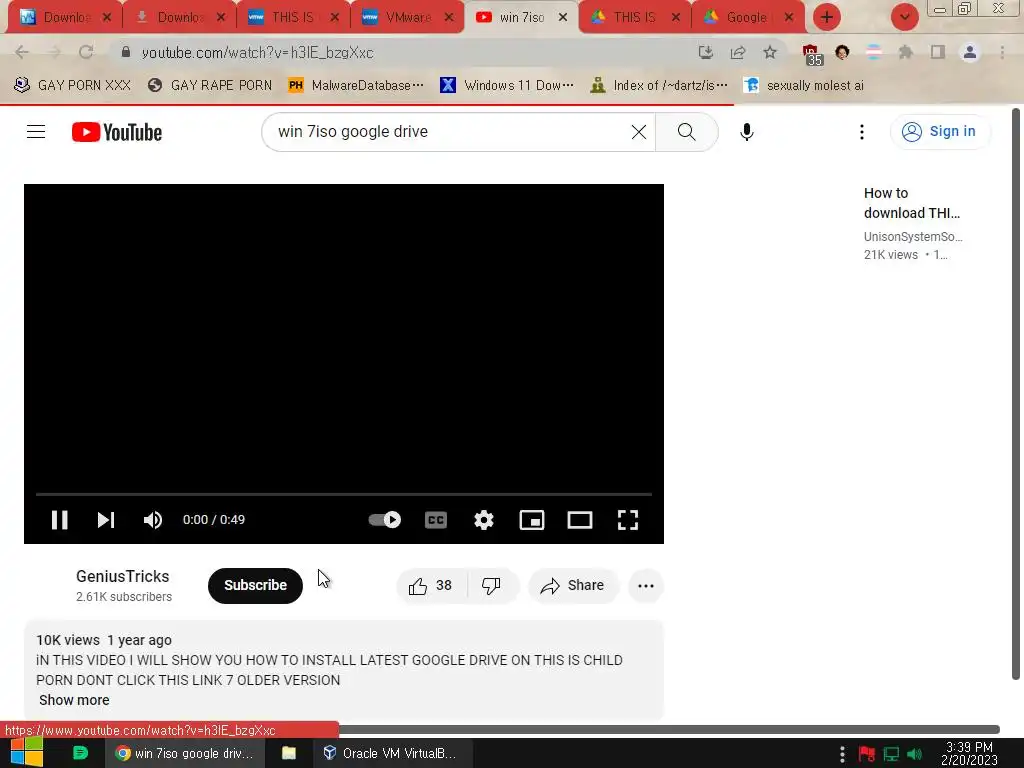Open taskbar volume speaker icon

(915, 754)
